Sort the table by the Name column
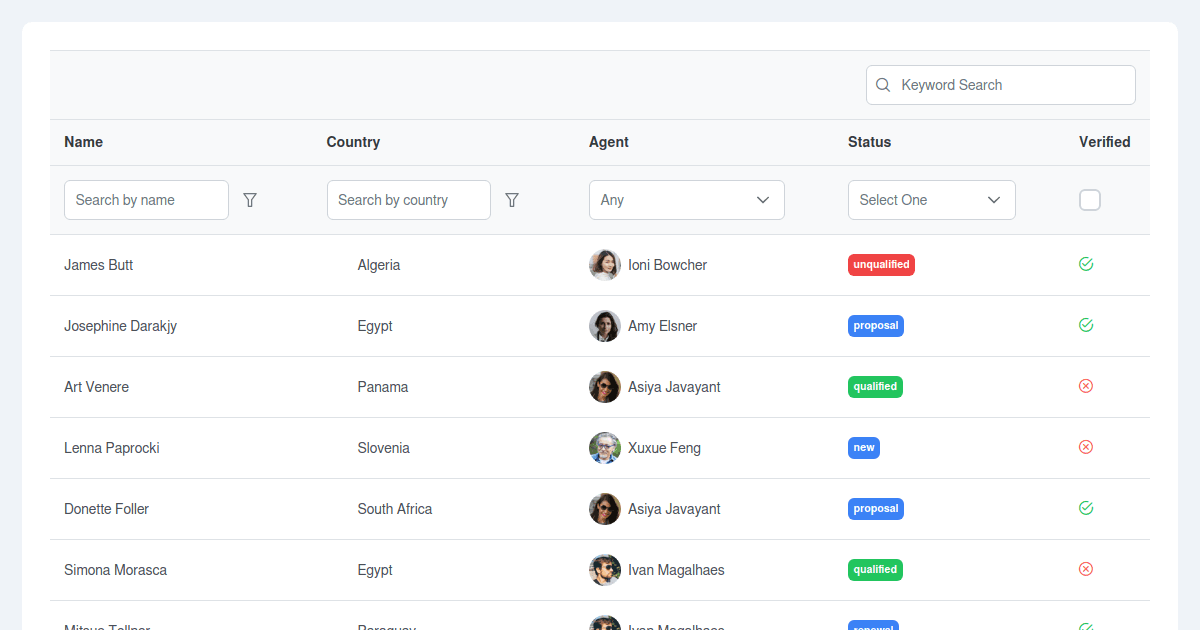Screen dimensions: 1200x630 83,142
